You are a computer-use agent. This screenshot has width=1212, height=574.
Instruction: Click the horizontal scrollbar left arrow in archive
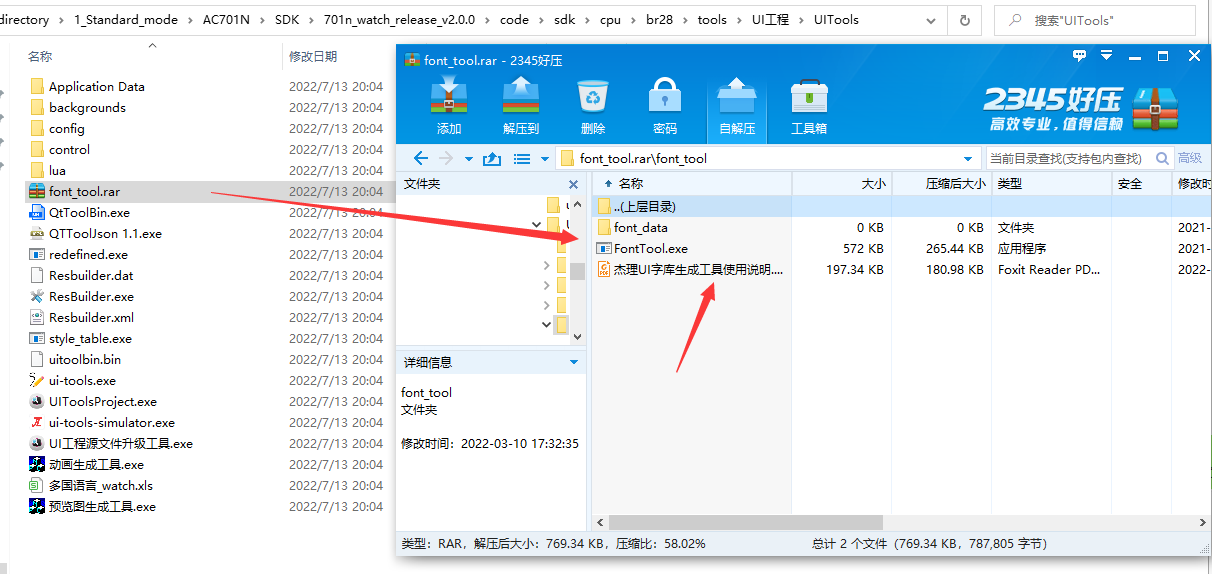(600, 523)
